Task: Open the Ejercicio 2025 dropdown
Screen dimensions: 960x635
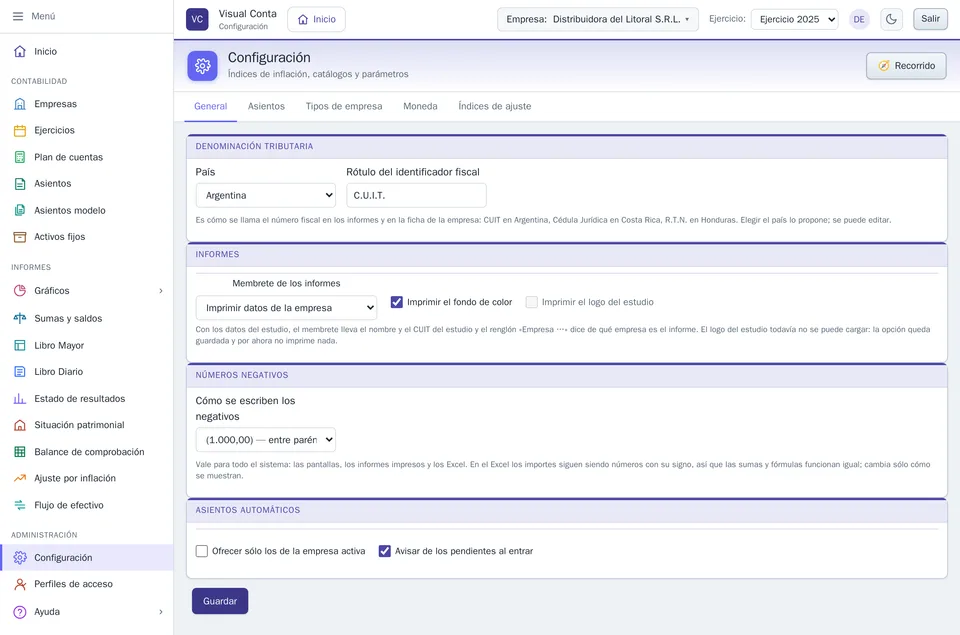Action: (794, 19)
